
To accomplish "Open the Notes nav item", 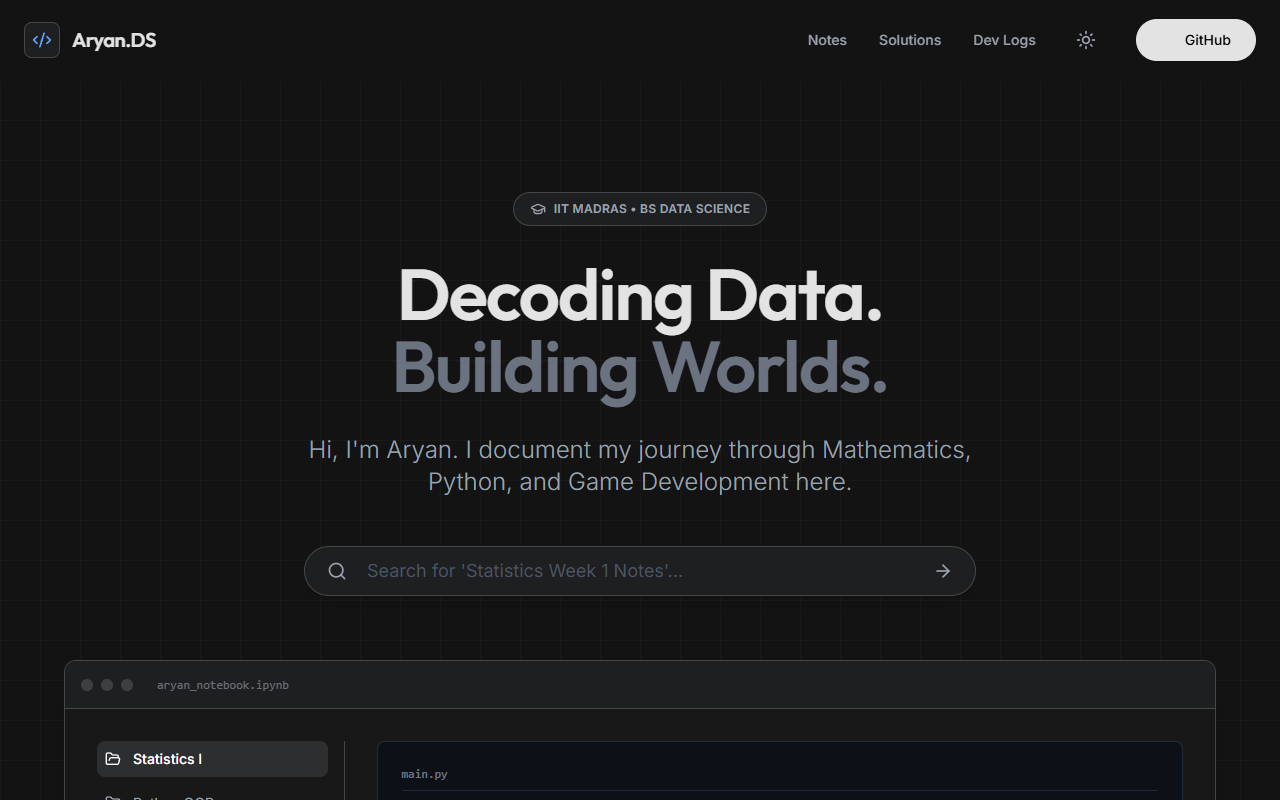I will [827, 40].
